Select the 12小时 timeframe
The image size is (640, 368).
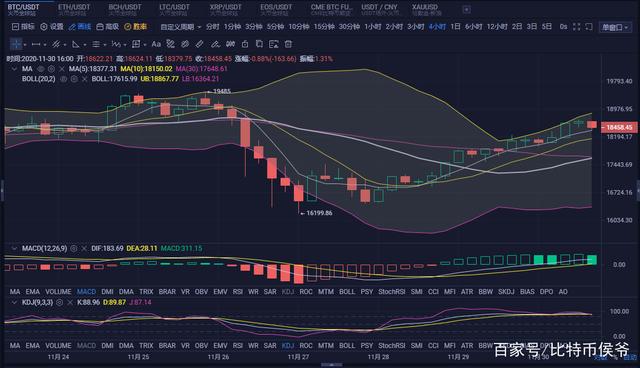[497, 27]
